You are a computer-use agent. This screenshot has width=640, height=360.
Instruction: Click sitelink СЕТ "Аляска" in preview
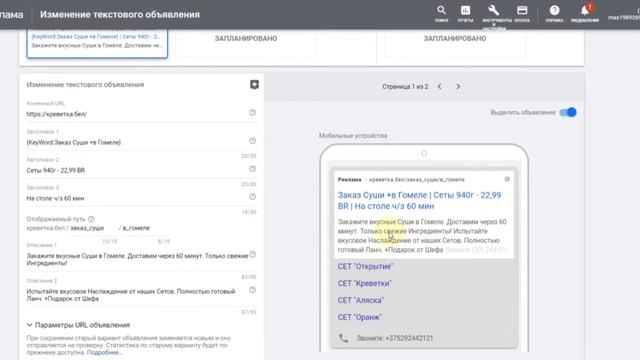[361, 300]
